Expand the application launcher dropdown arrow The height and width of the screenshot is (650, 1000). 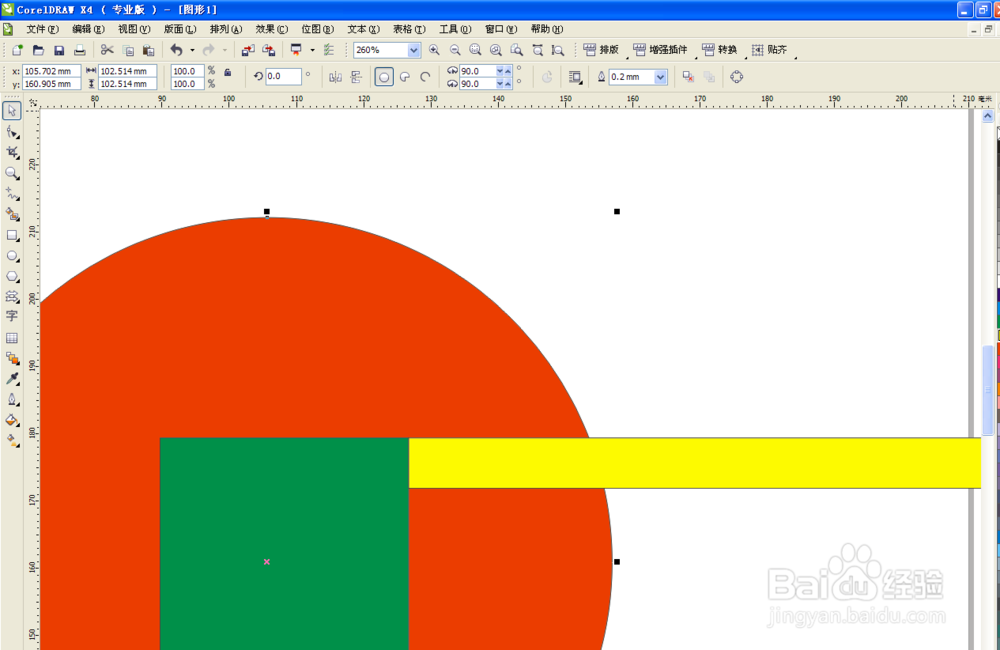pyautogui.click(x=312, y=50)
